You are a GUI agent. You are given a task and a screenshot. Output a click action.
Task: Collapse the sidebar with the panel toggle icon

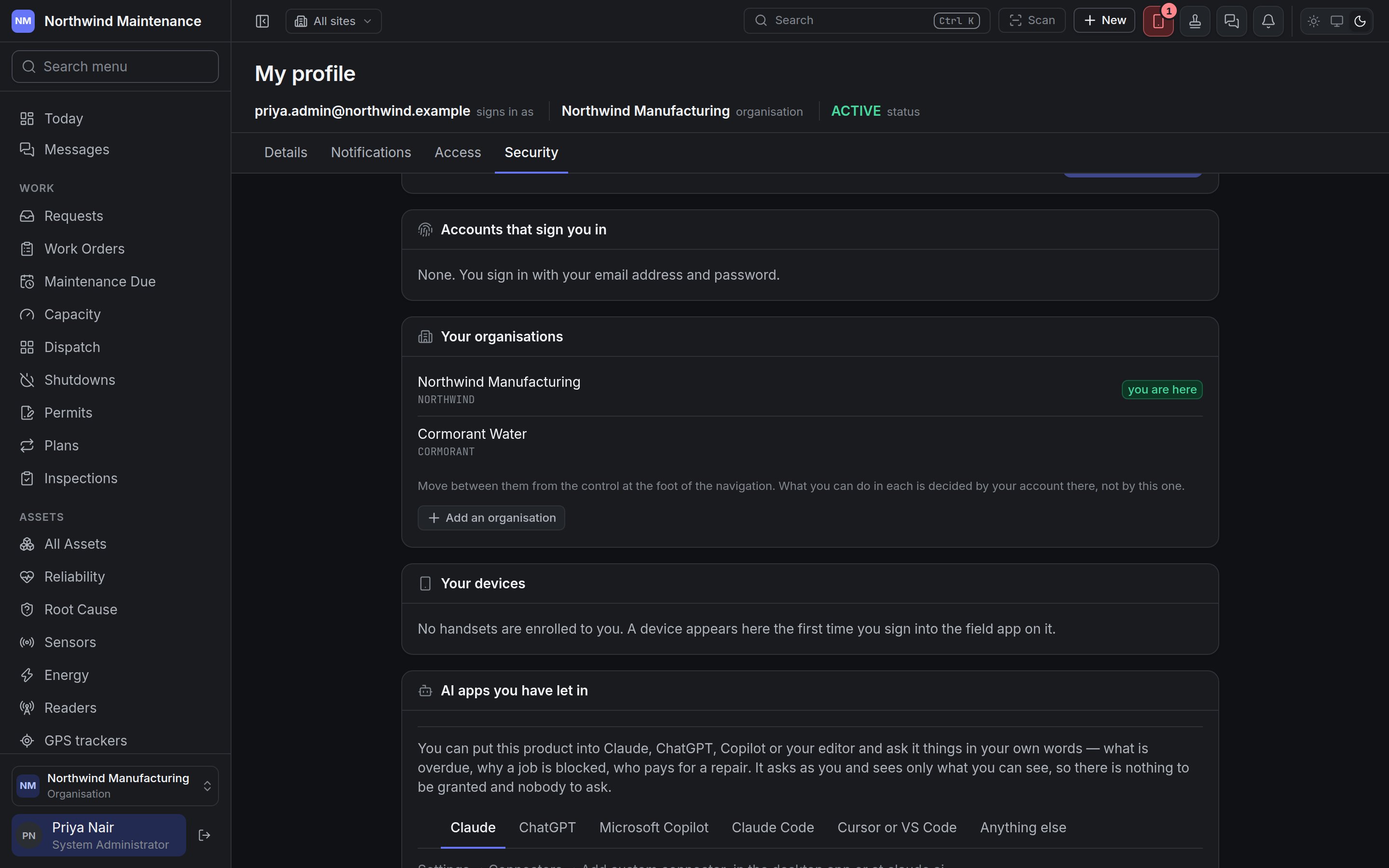[262, 21]
